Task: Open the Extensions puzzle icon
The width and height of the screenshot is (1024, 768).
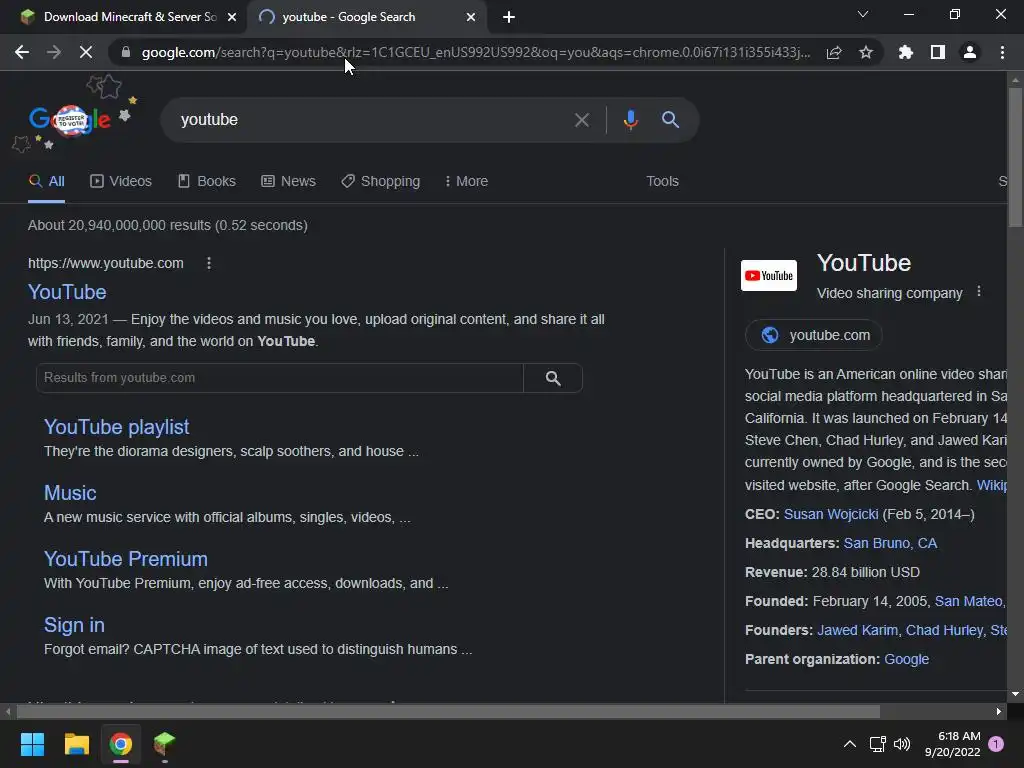Action: 906,52
